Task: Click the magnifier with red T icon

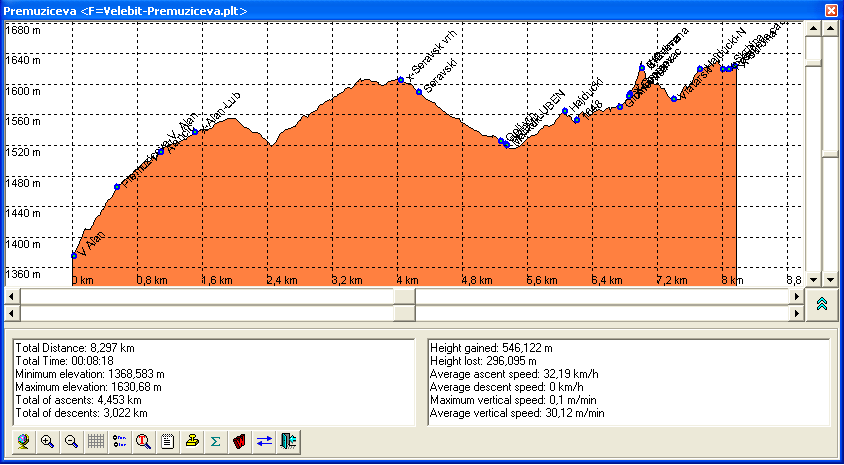Action: click(x=144, y=441)
